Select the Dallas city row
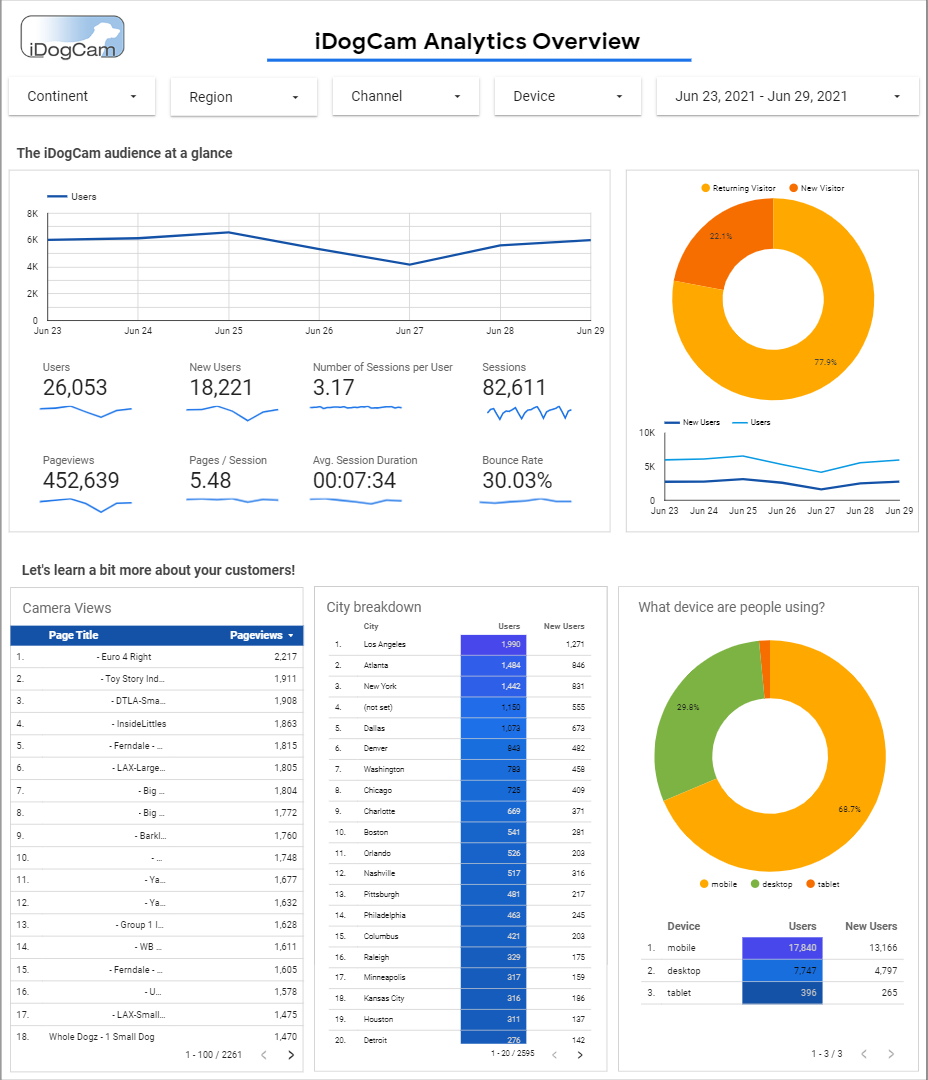928x1080 pixels. (x=460, y=728)
